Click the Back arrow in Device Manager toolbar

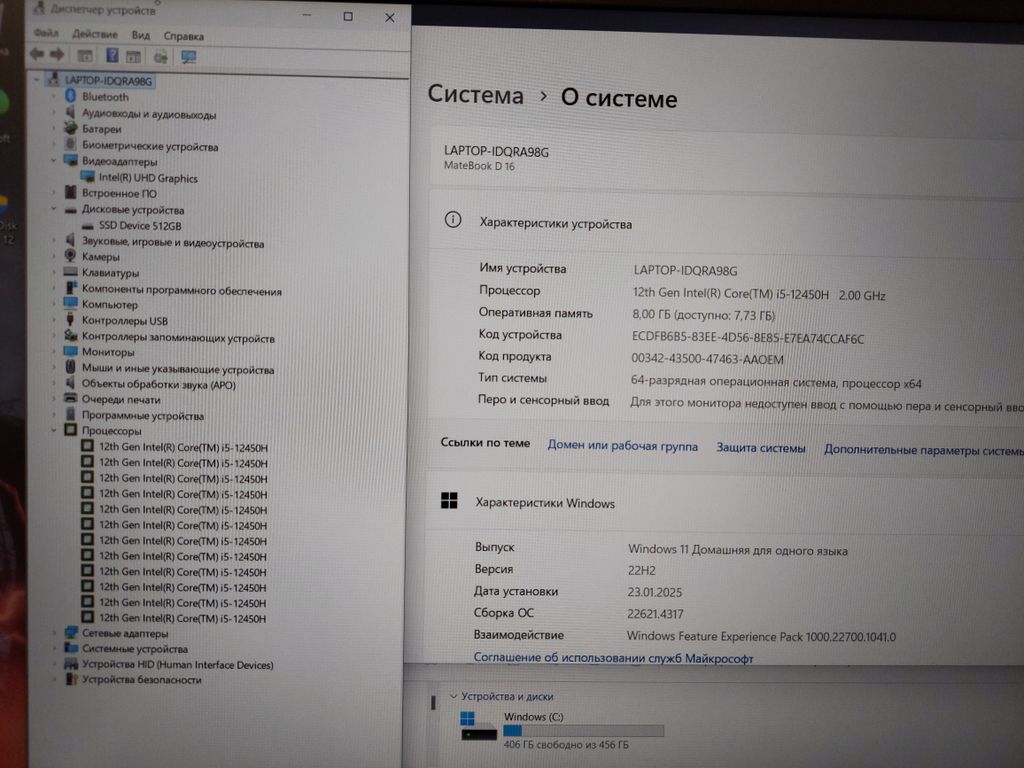[37, 55]
